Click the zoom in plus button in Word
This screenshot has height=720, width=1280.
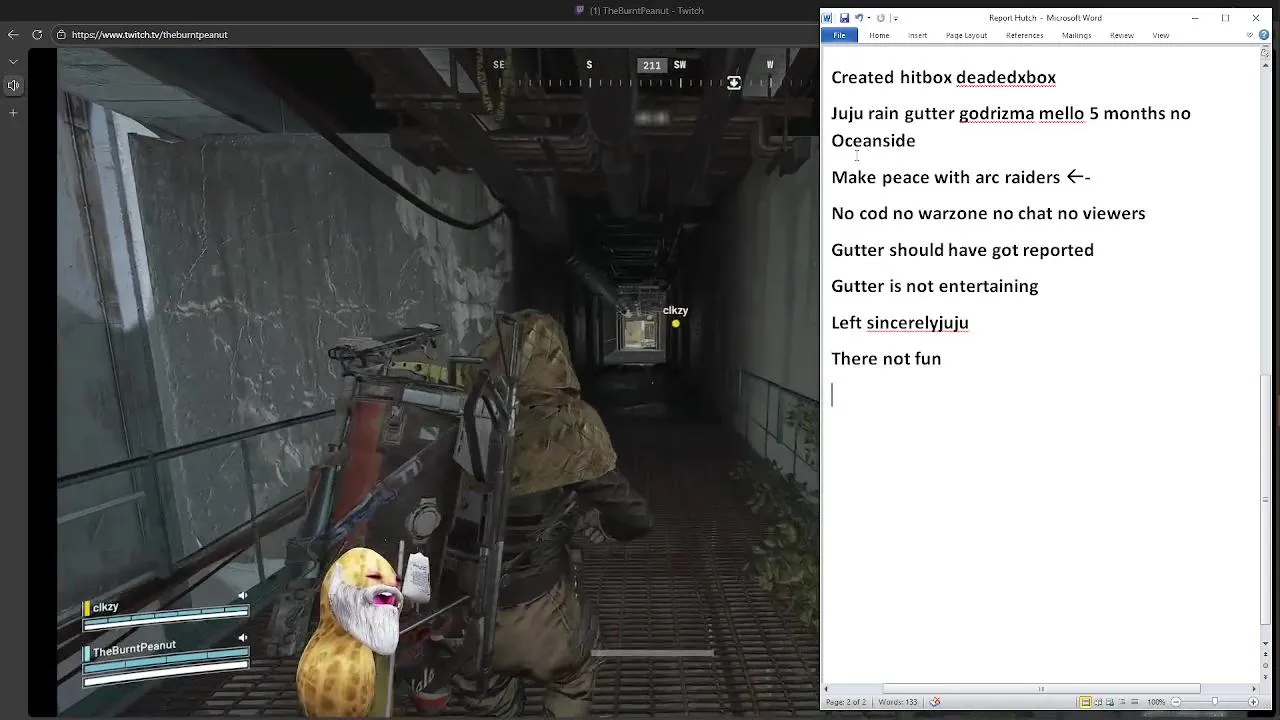coord(1254,702)
